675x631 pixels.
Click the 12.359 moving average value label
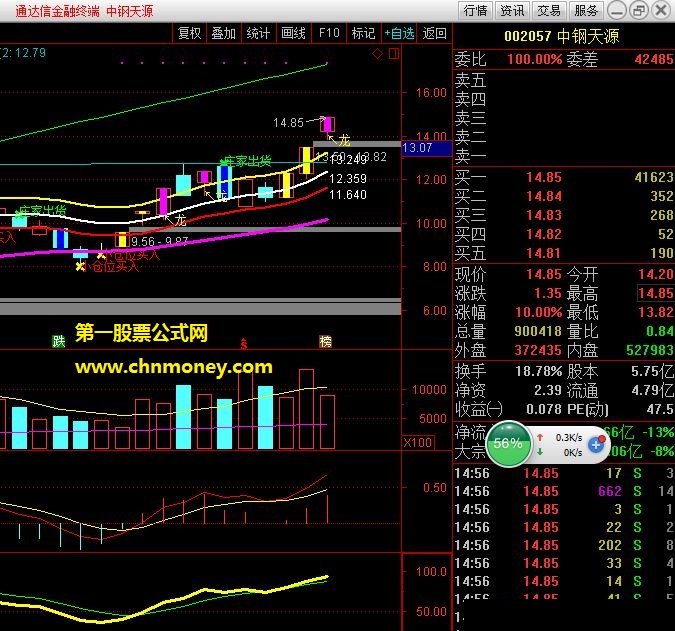pos(348,179)
